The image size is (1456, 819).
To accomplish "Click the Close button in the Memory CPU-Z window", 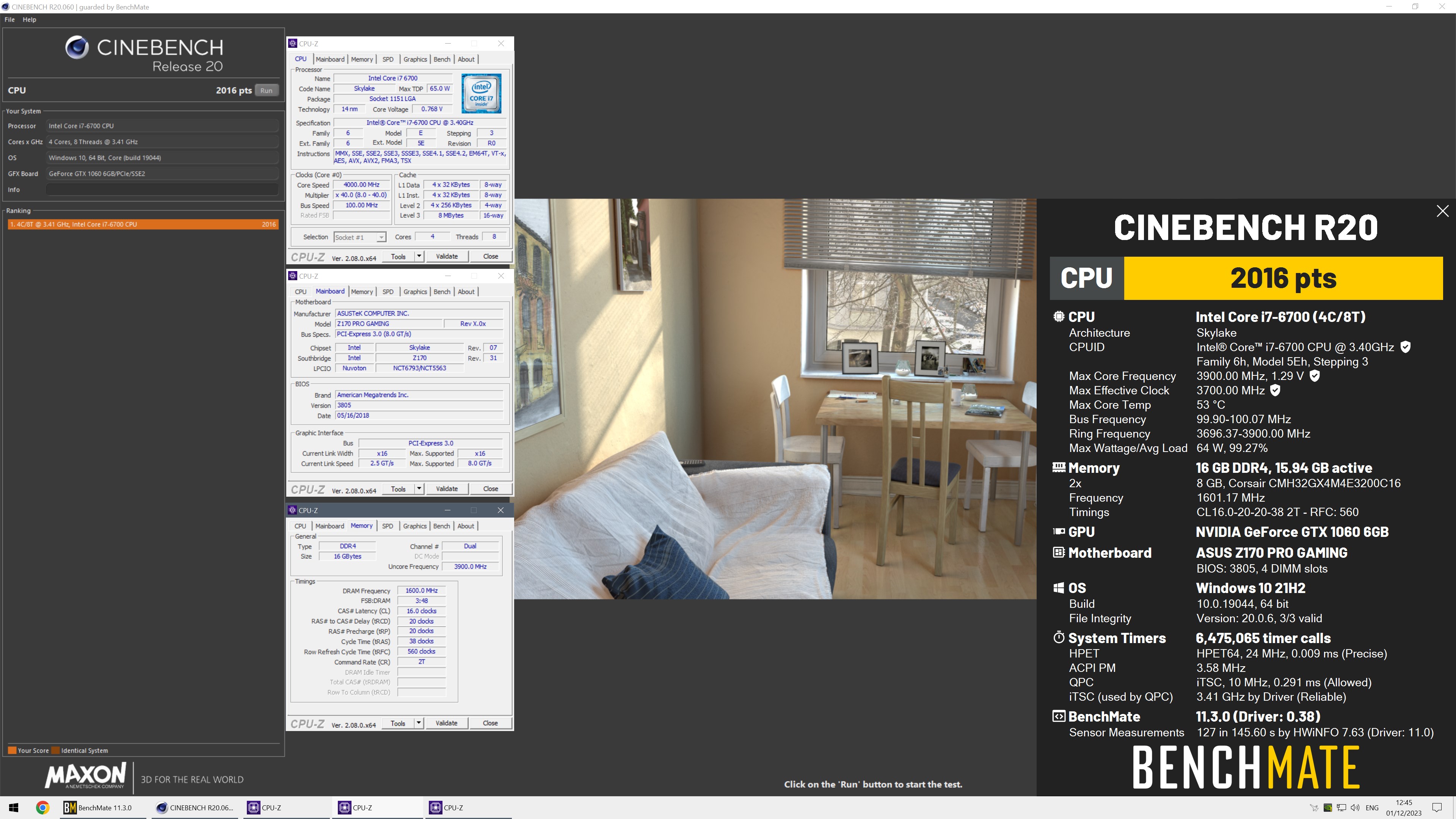I will (x=490, y=723).
